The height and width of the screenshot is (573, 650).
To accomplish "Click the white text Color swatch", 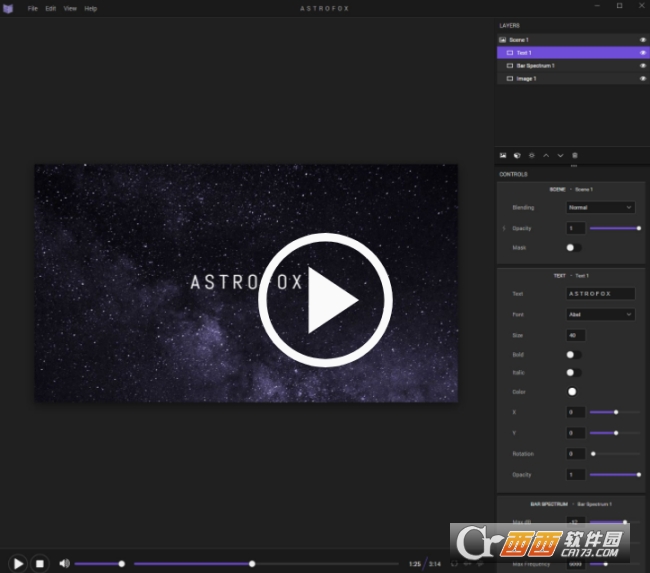I will [x=572, y=391].
